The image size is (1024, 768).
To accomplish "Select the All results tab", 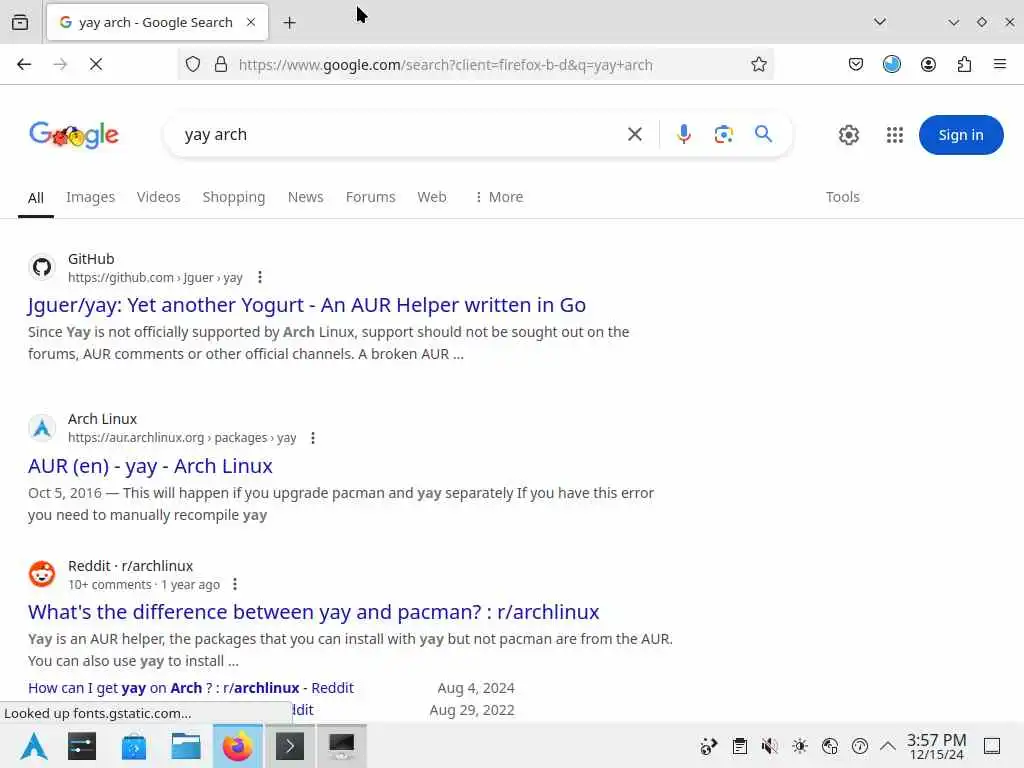I will pyautogui.click(x=36, y=198).
